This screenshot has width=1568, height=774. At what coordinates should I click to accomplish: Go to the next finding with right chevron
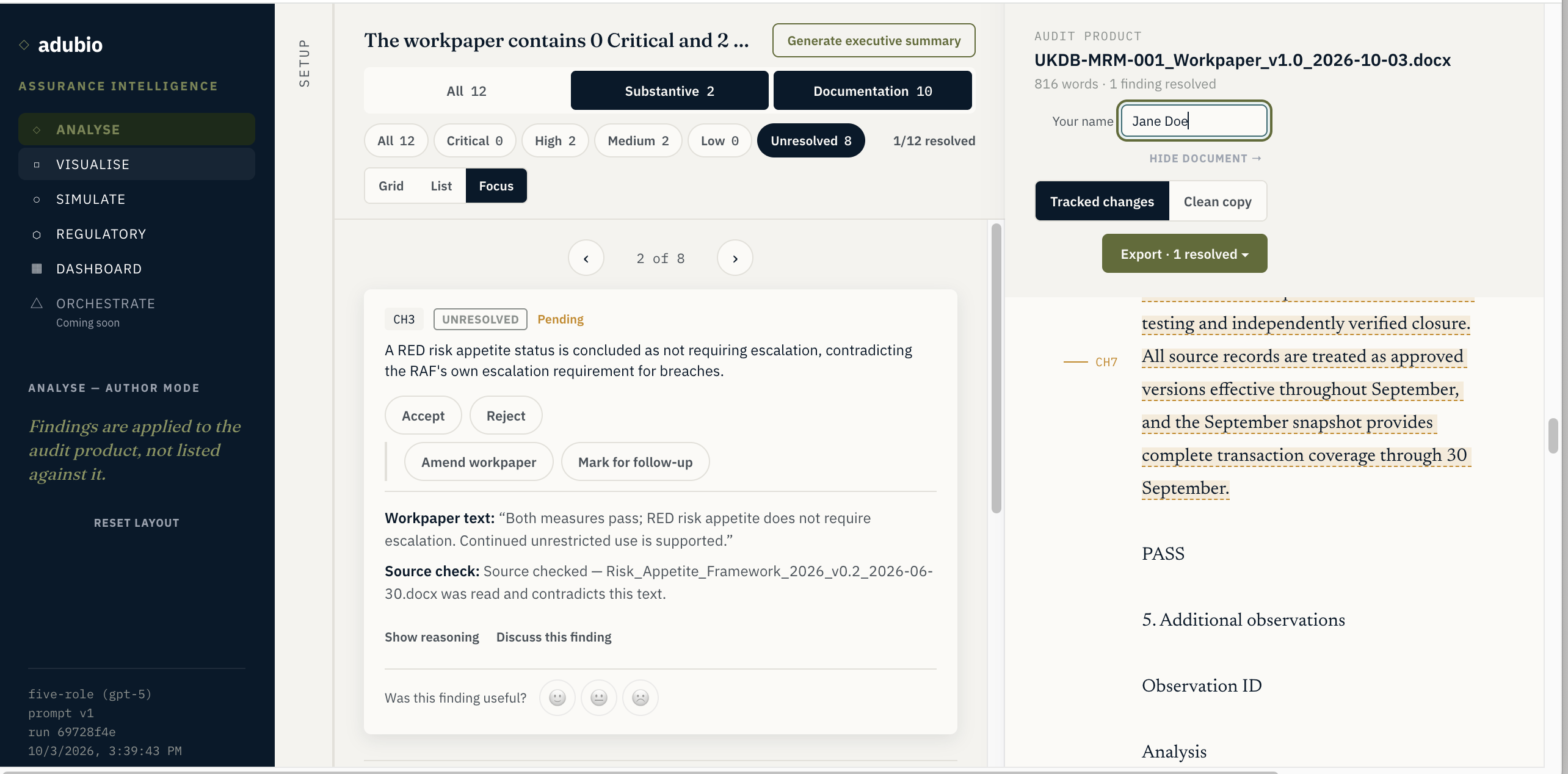(x=735, y=258)
